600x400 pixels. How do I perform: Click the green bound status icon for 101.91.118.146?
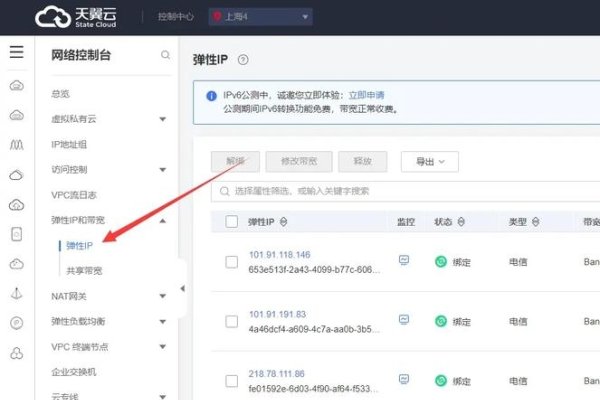point(441,262)
